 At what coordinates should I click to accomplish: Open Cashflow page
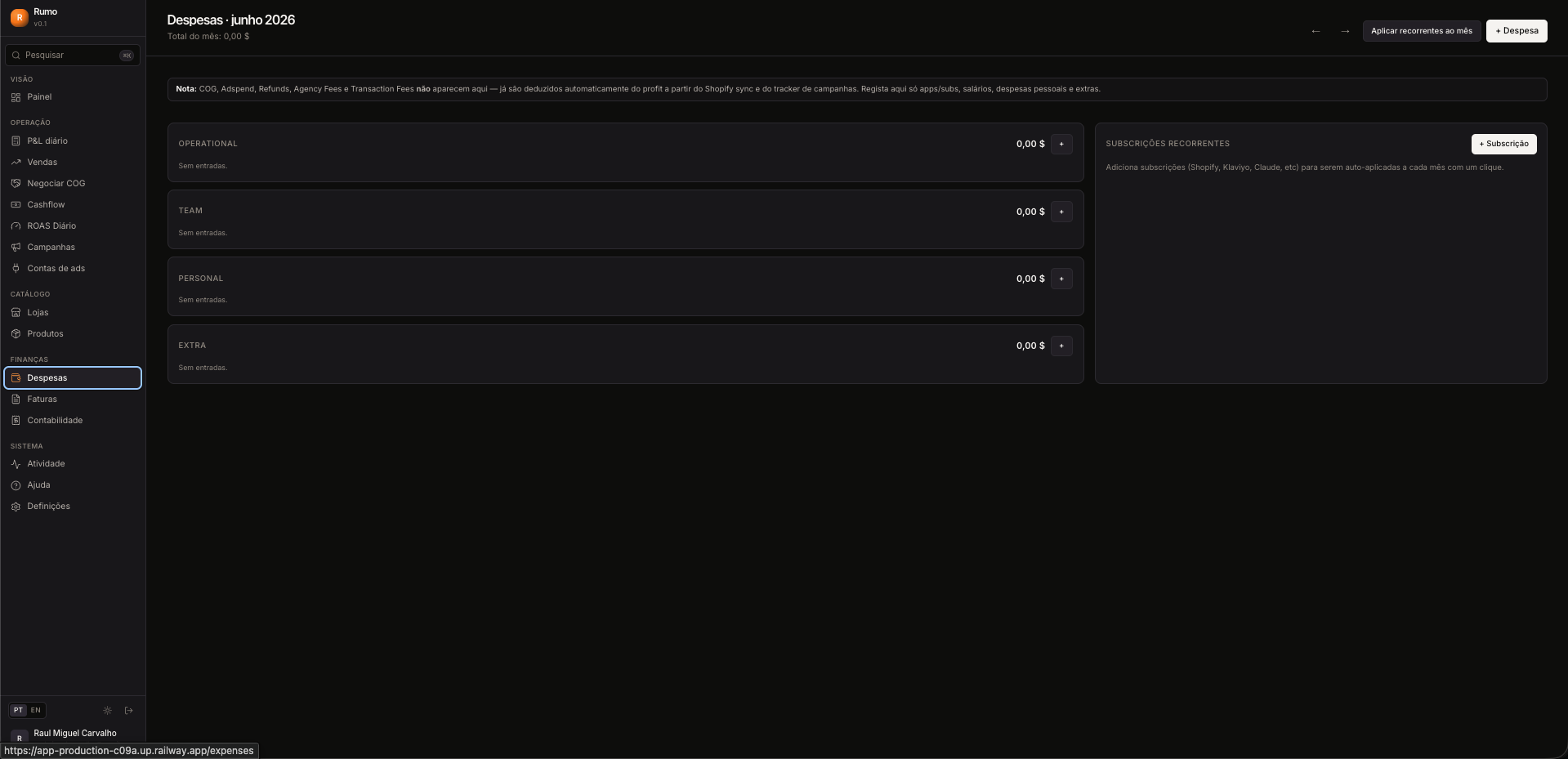(73, 205)
